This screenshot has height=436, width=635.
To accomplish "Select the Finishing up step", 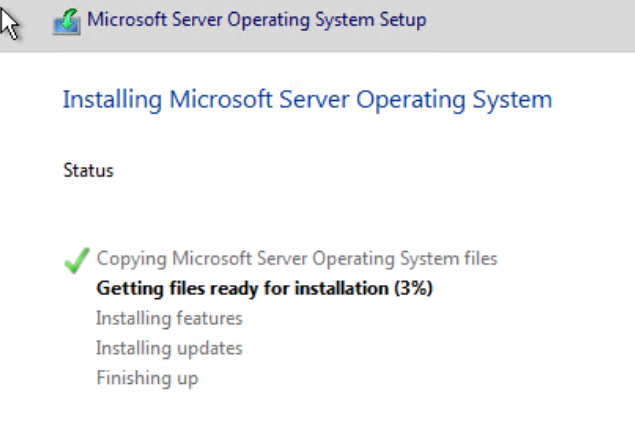I will click(x=147, y=379).
